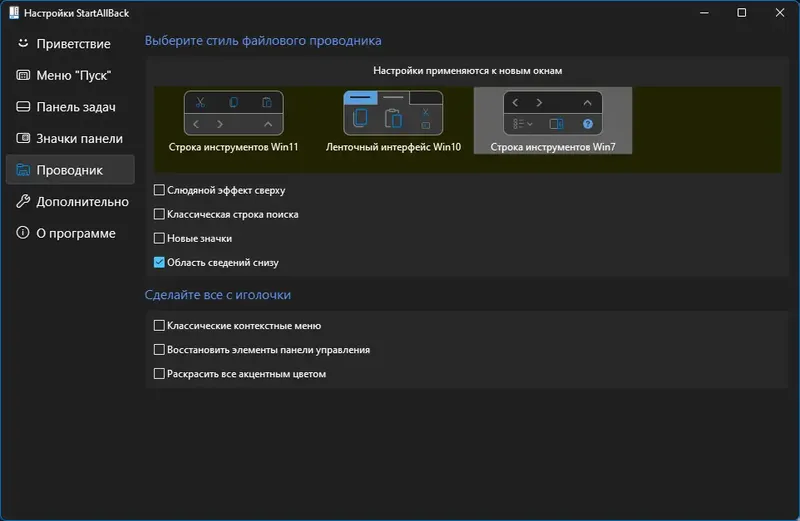Enable Слюдяной эффект сверху checkbox
This screenshot has height=521, width=800.
coord(159,190)
